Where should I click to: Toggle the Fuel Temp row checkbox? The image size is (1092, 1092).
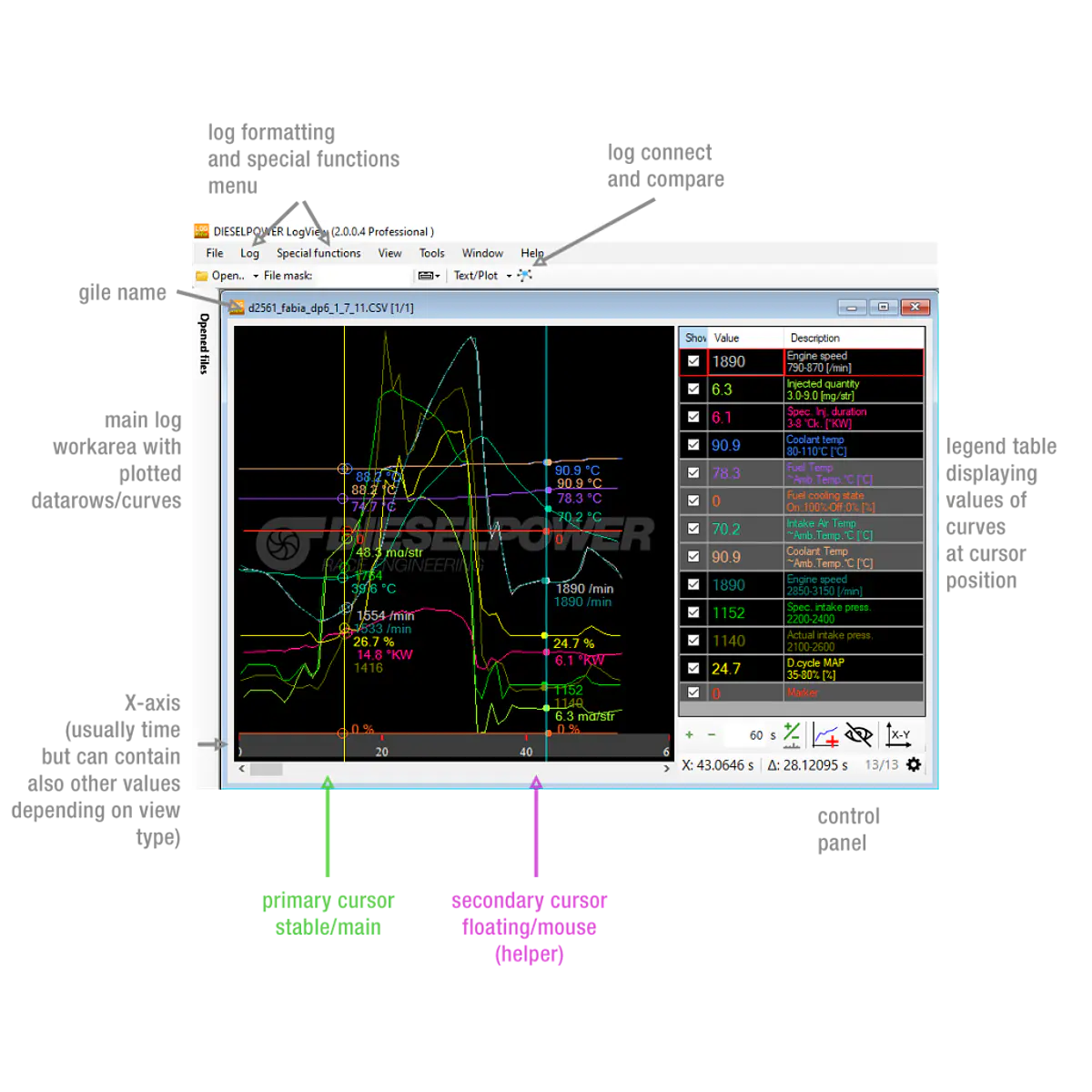(693, 473)
